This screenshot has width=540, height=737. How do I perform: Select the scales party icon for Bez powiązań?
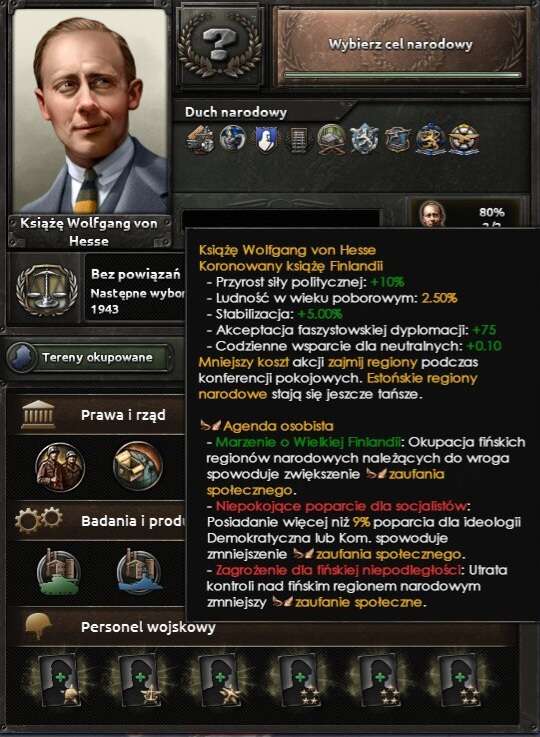pyautogui.click(x=47, y=290)
